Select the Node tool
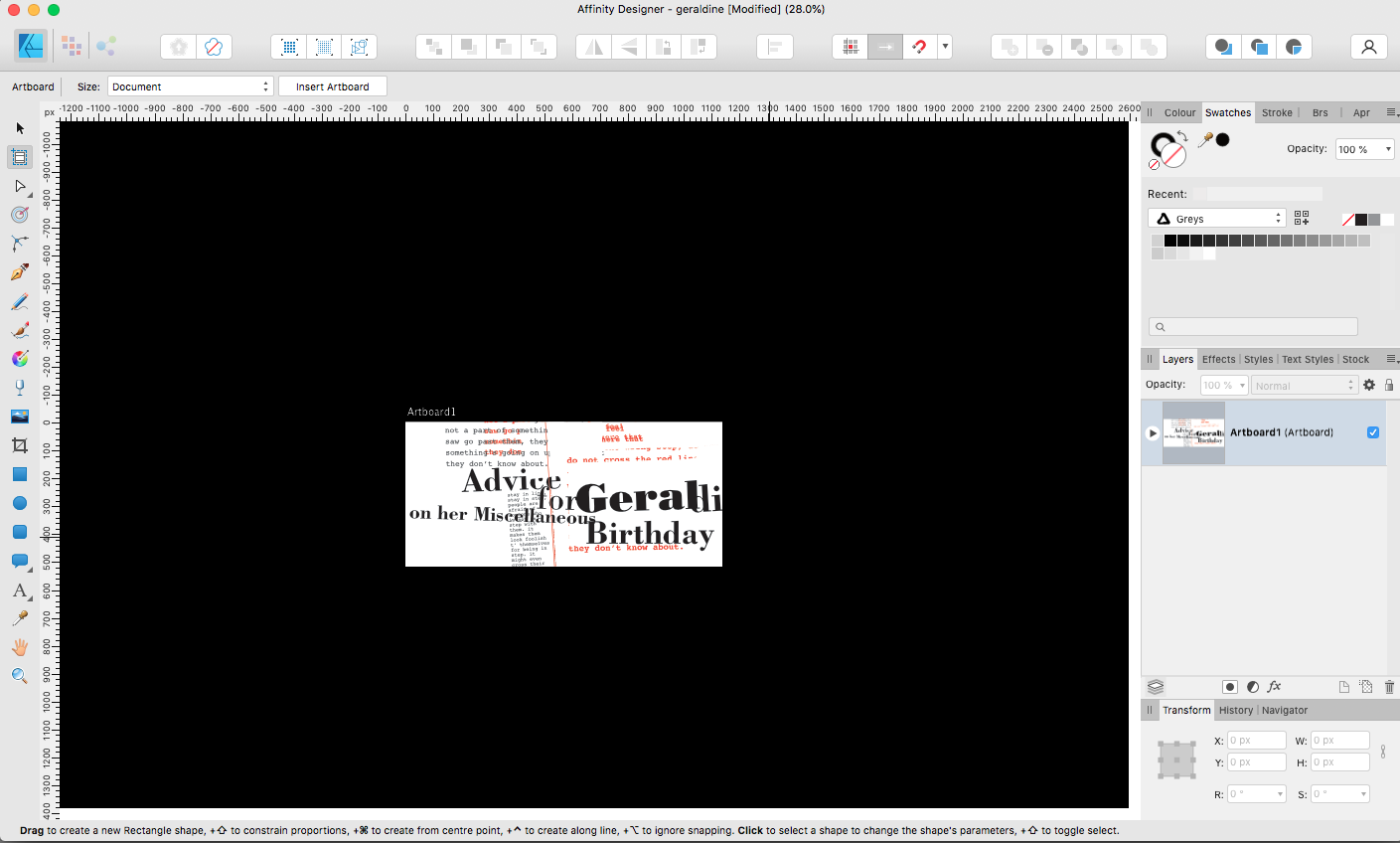This screenshot has width=1400, height=843. [x=20, y=186]
